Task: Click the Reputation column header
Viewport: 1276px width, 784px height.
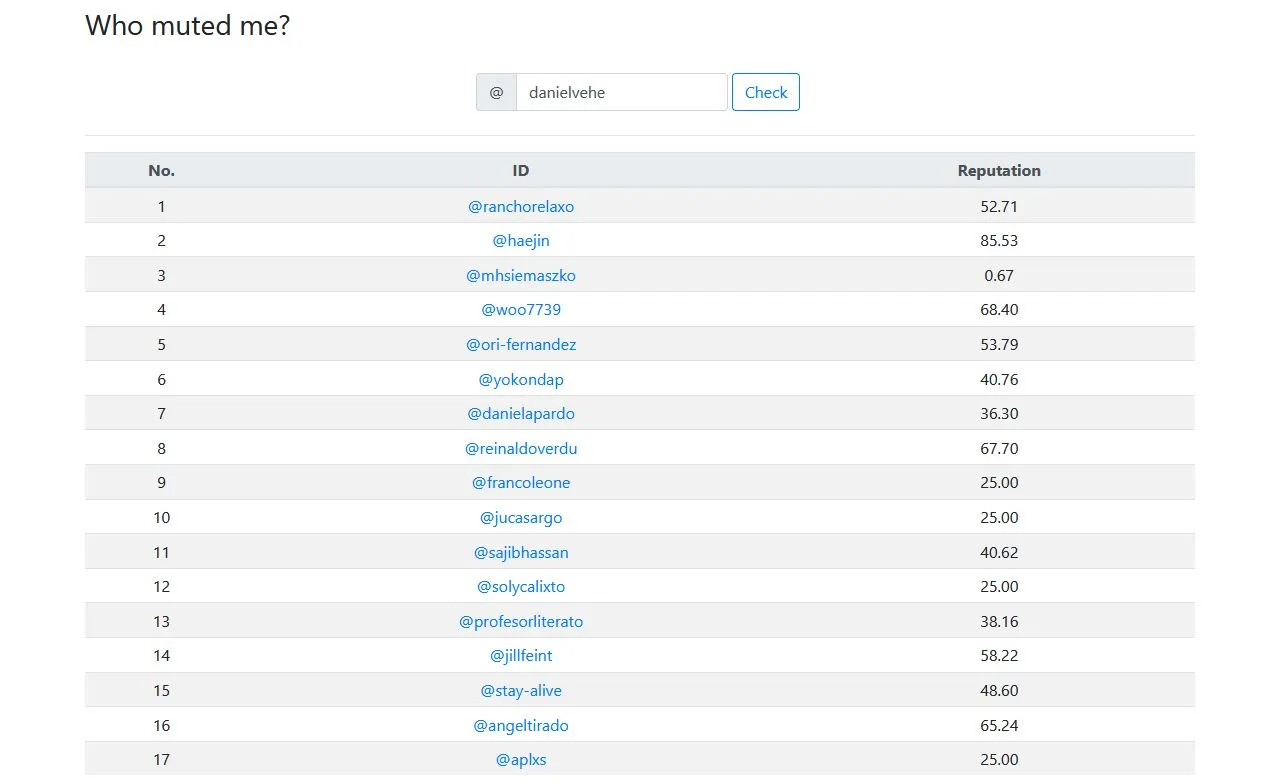Action: [999, 171]
